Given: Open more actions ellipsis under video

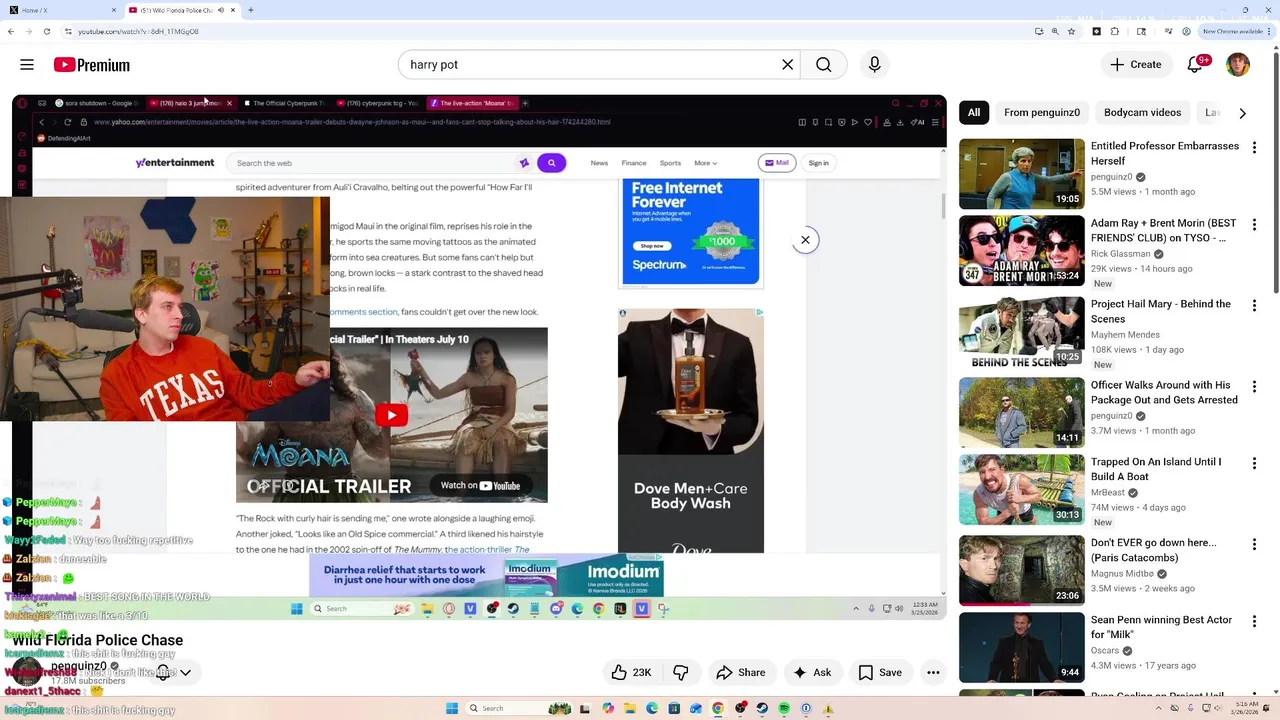Looking at the screenshot, I should tap(933, 673).
